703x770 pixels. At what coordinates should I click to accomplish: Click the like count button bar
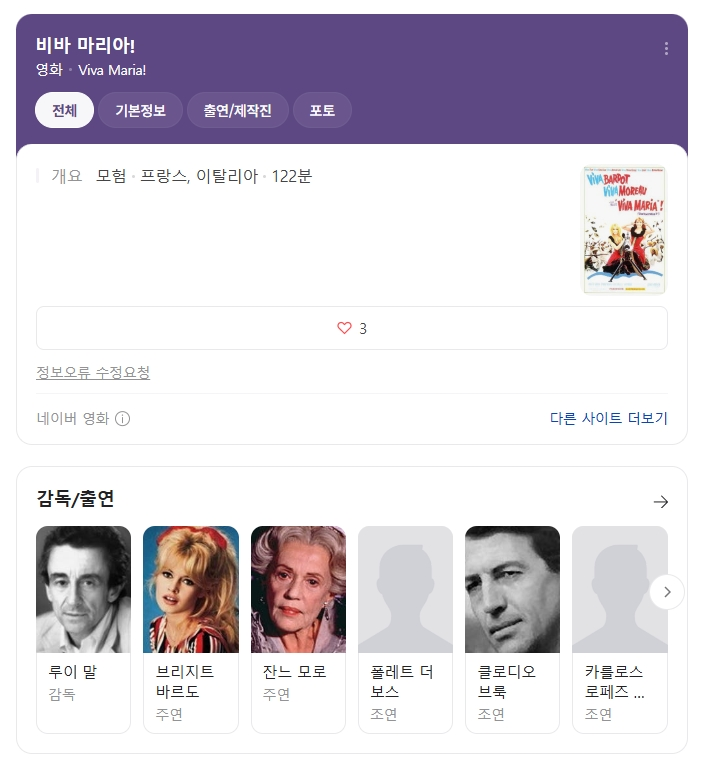[x=352, y=328]
